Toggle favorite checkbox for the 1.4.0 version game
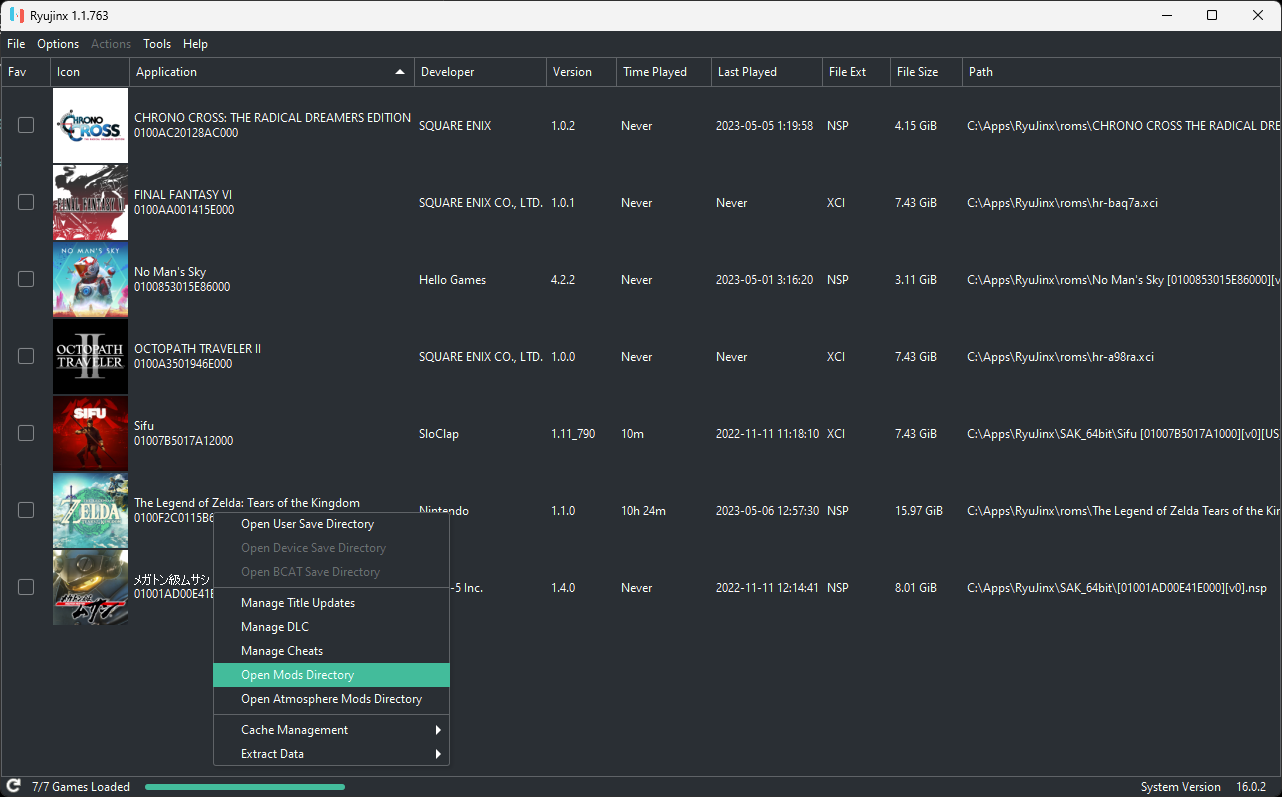The image size is (1282, 797). 26,587
